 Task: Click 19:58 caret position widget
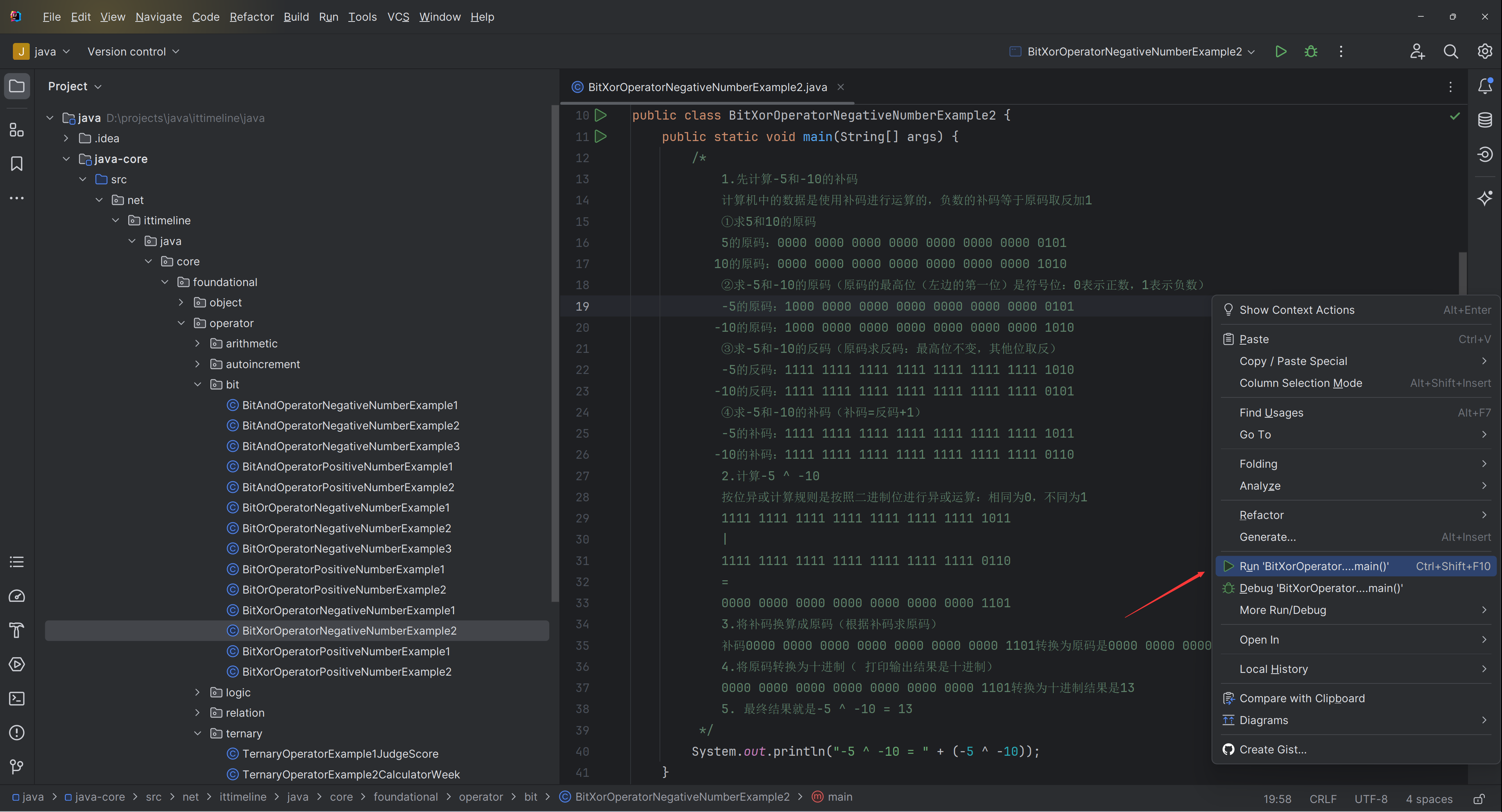click(x=1277, y=799)
